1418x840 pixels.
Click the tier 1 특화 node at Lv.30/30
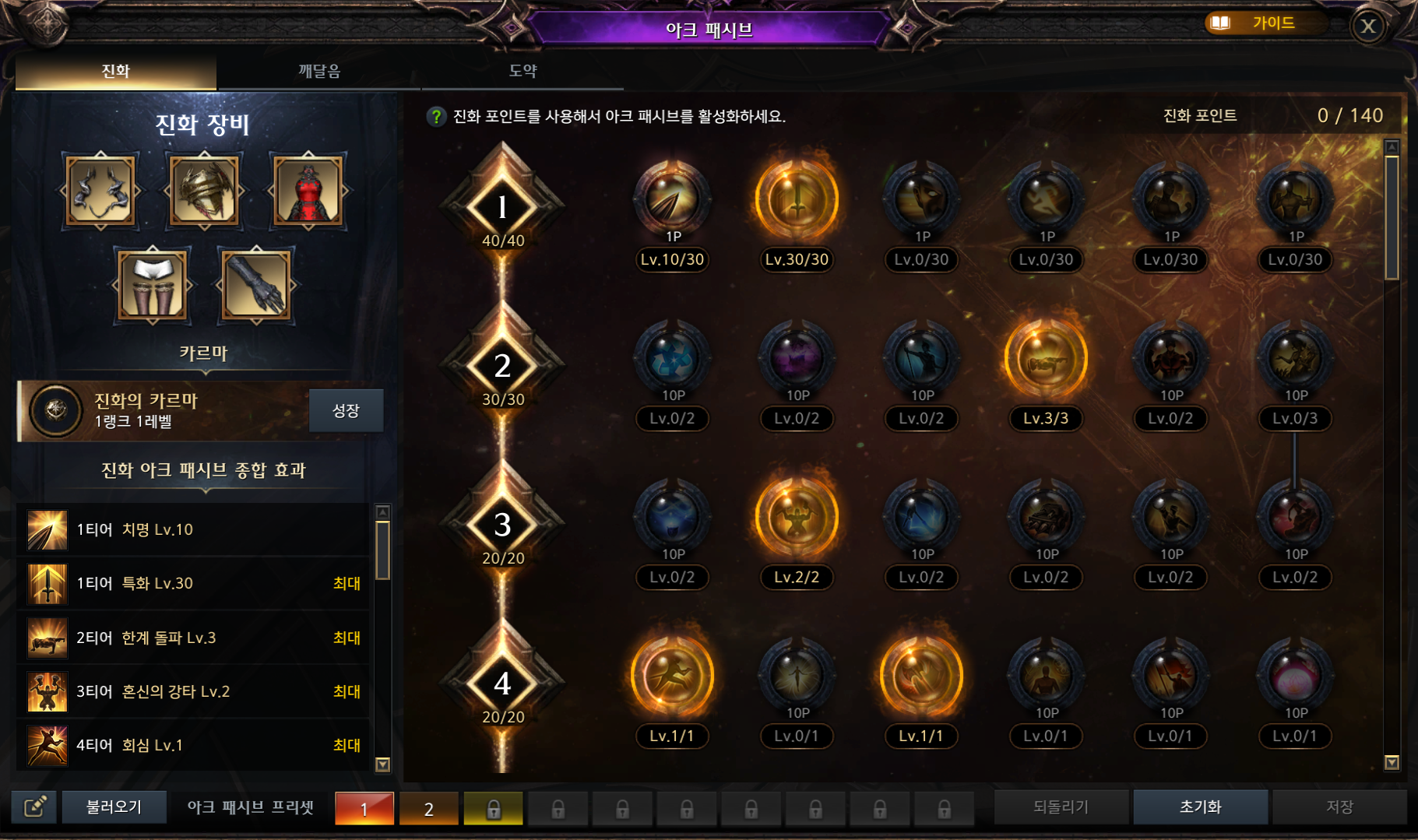coord(797,199)
